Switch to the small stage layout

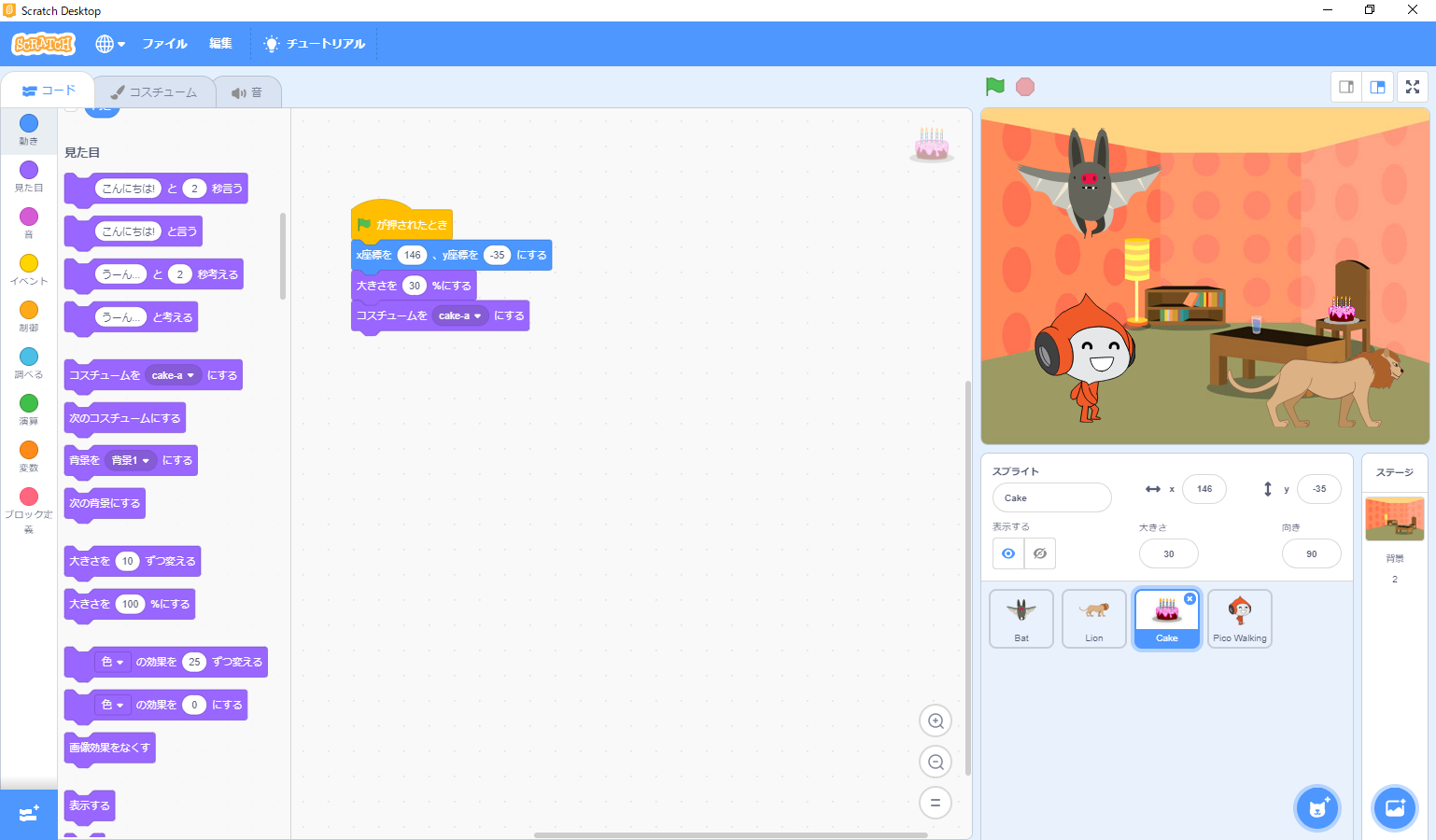(1346, 87)
